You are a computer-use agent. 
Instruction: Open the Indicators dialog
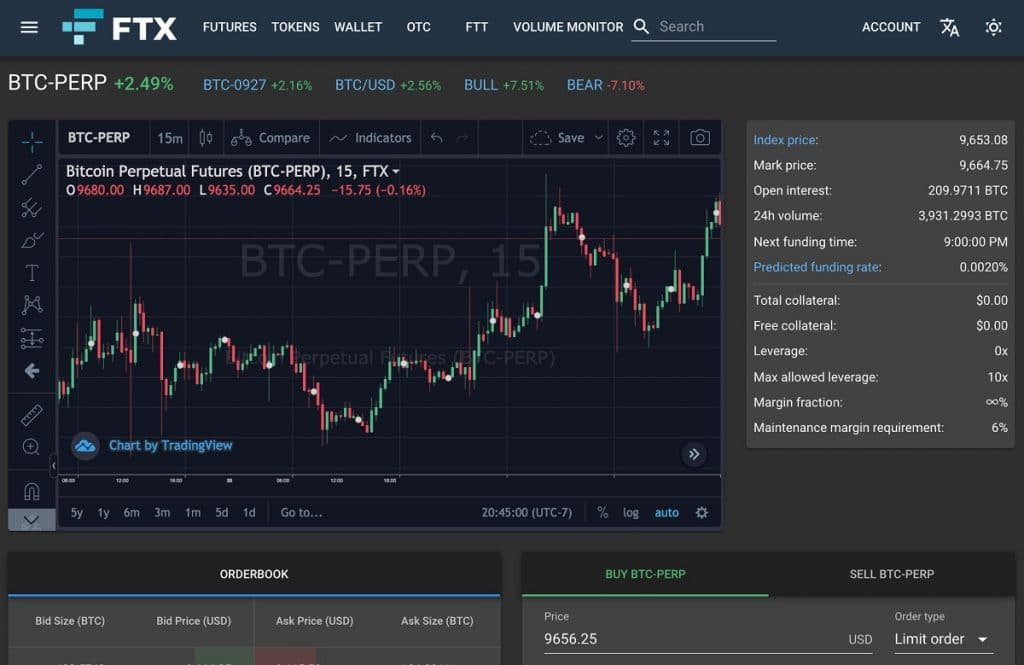click(x=370, y=138)
